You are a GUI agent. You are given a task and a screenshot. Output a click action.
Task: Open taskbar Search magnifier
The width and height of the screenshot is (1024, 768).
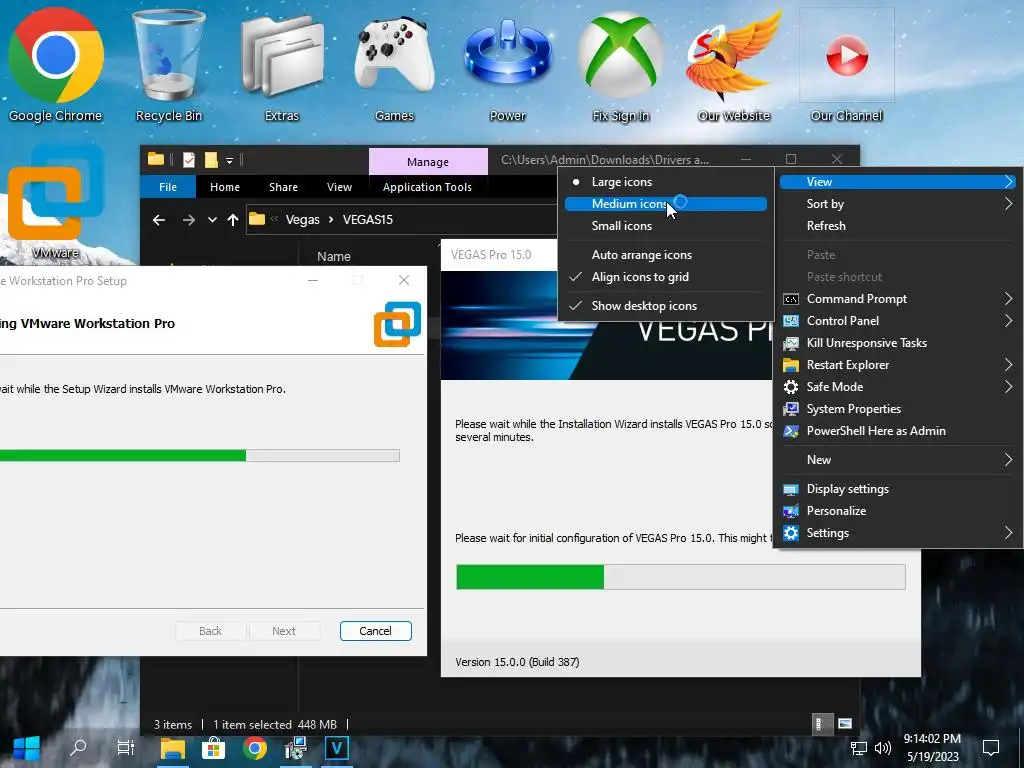point(78,748)
